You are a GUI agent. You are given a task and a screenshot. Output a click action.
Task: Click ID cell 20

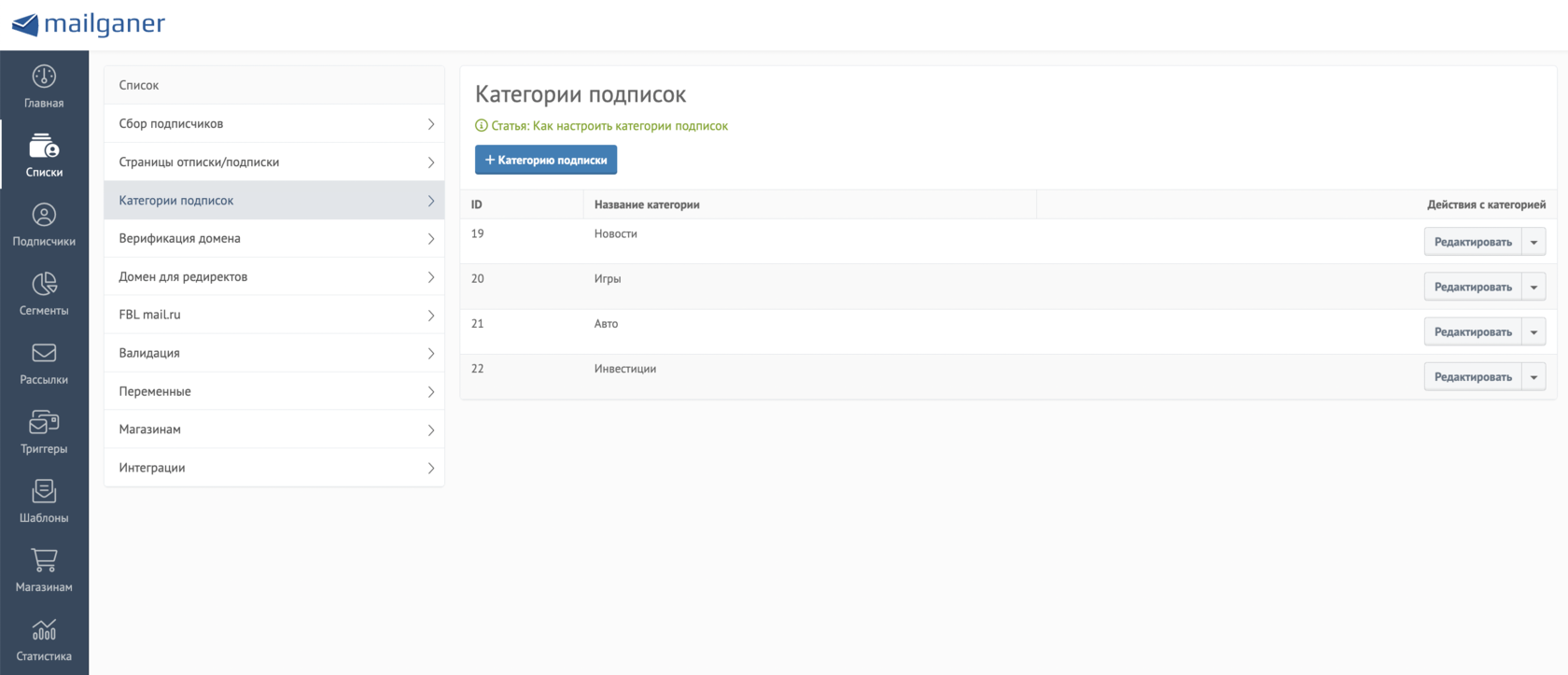(477, 278)
